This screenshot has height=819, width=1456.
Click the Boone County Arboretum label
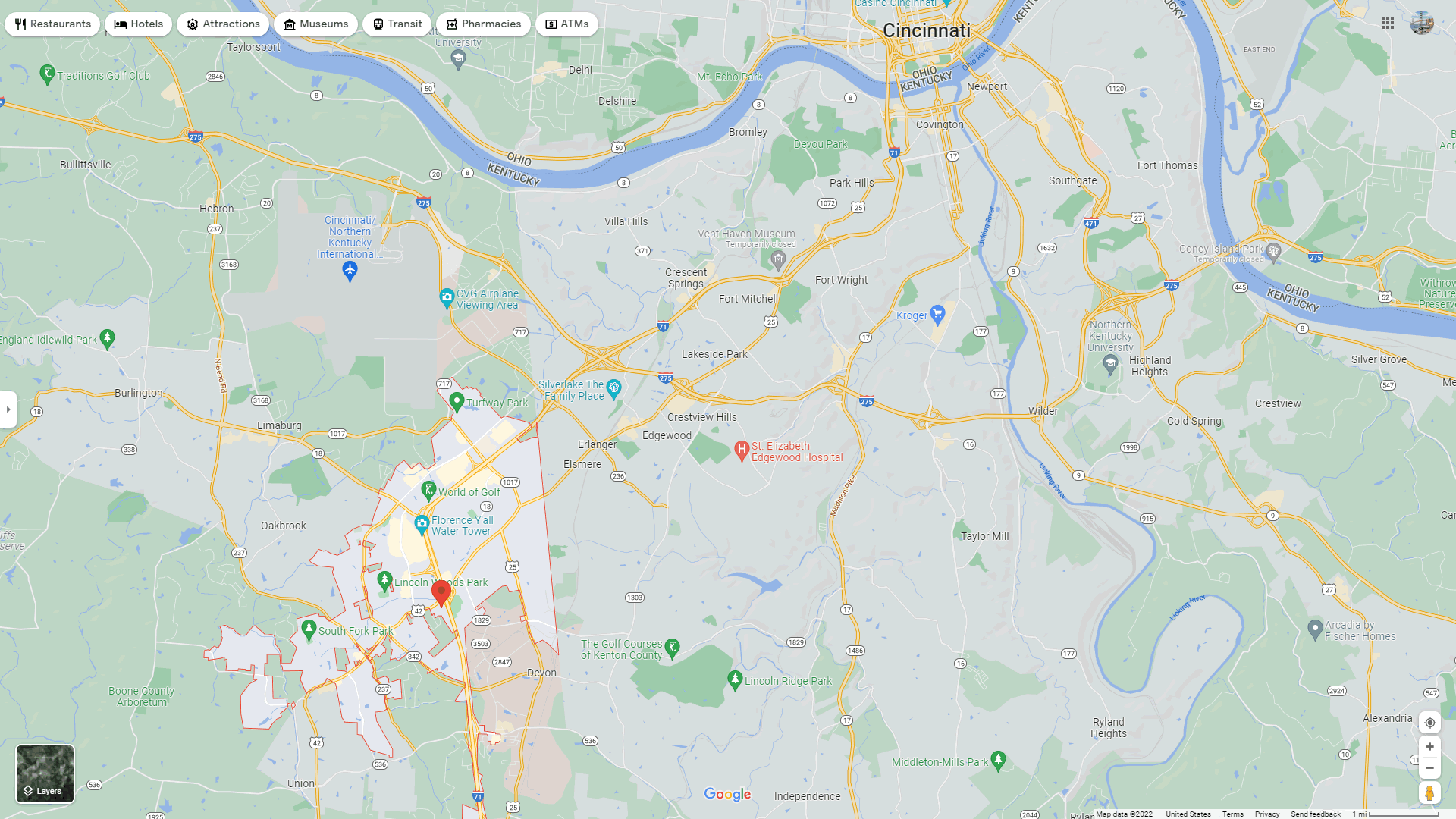141,697
